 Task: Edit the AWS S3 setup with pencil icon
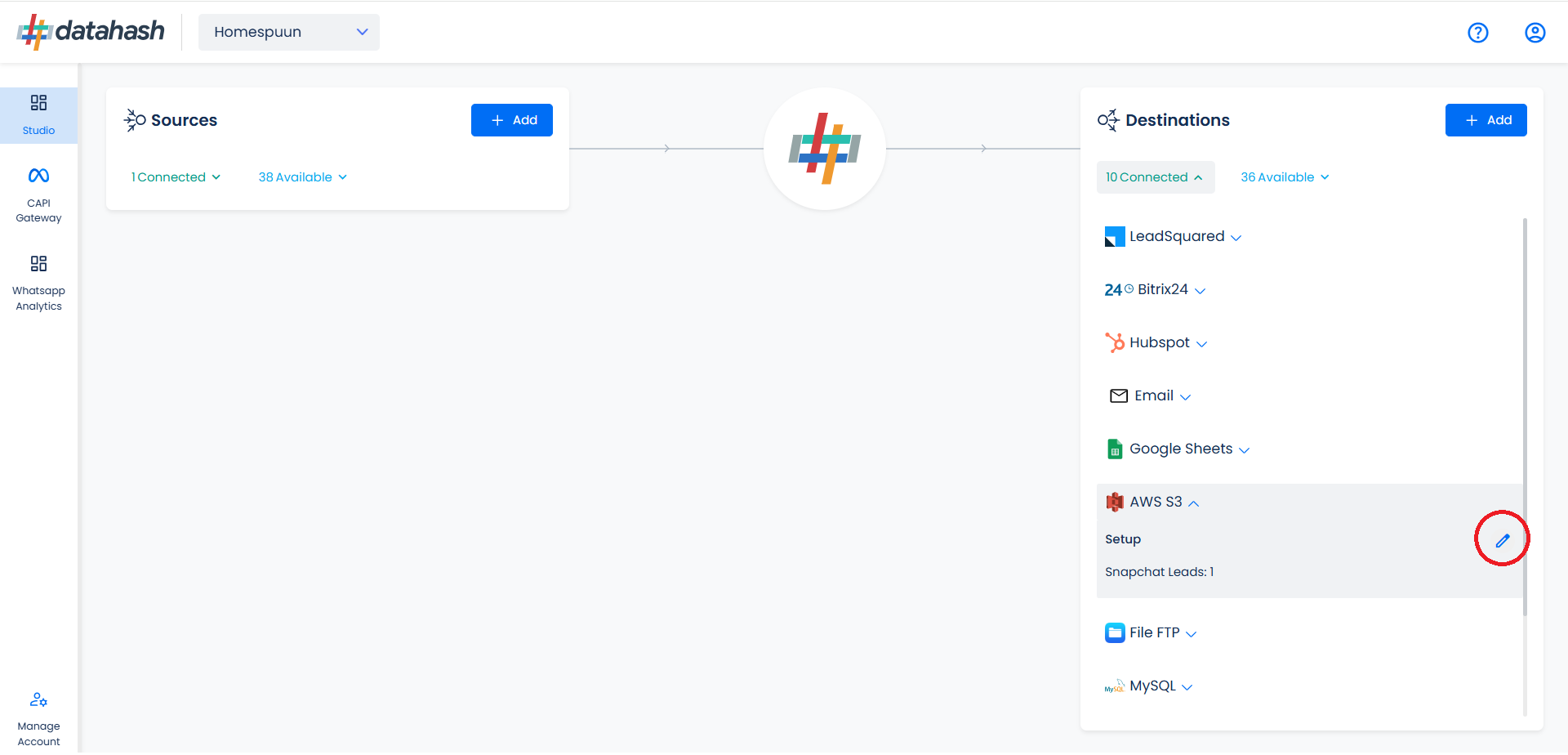point(1503,540)
